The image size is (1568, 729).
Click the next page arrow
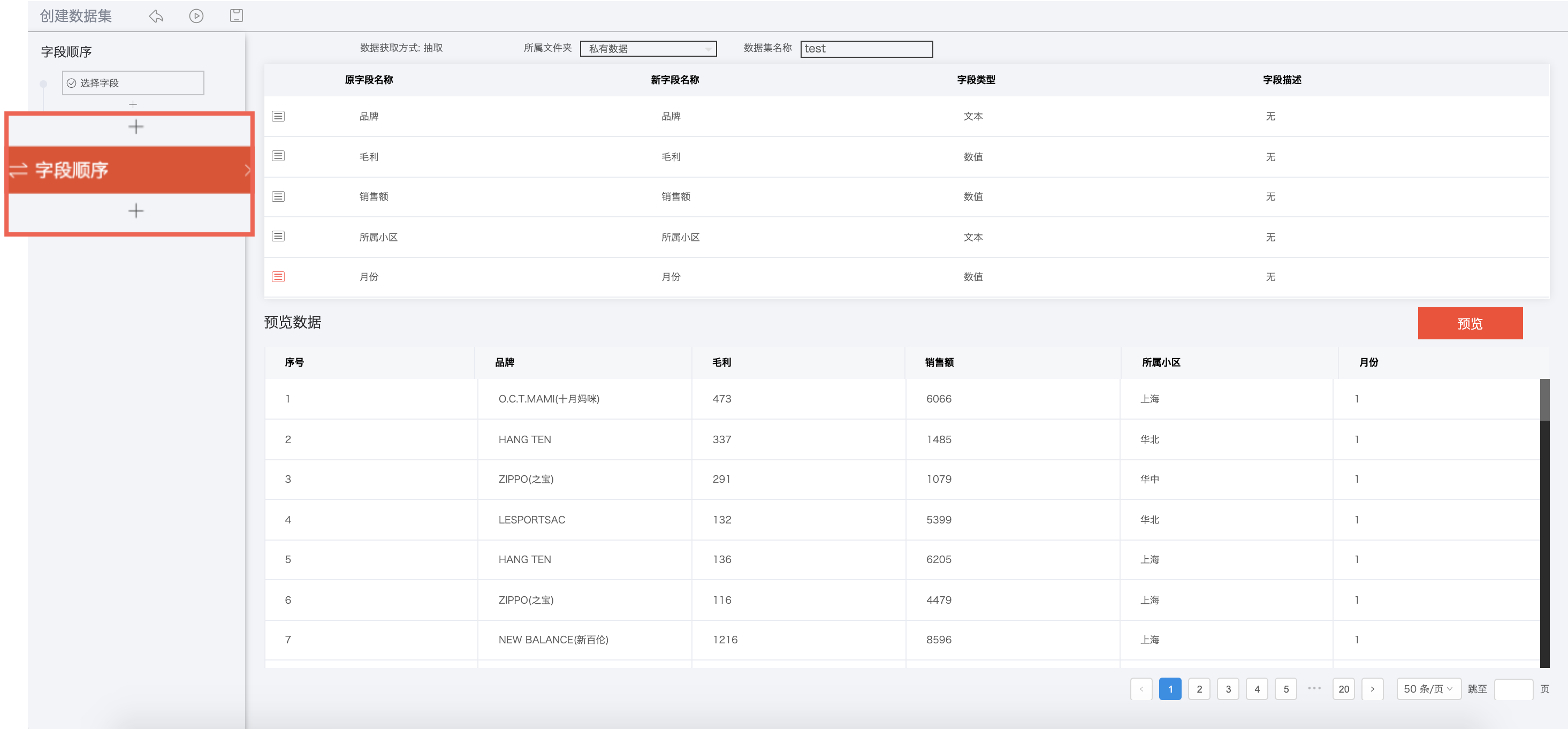point(1372,689)
